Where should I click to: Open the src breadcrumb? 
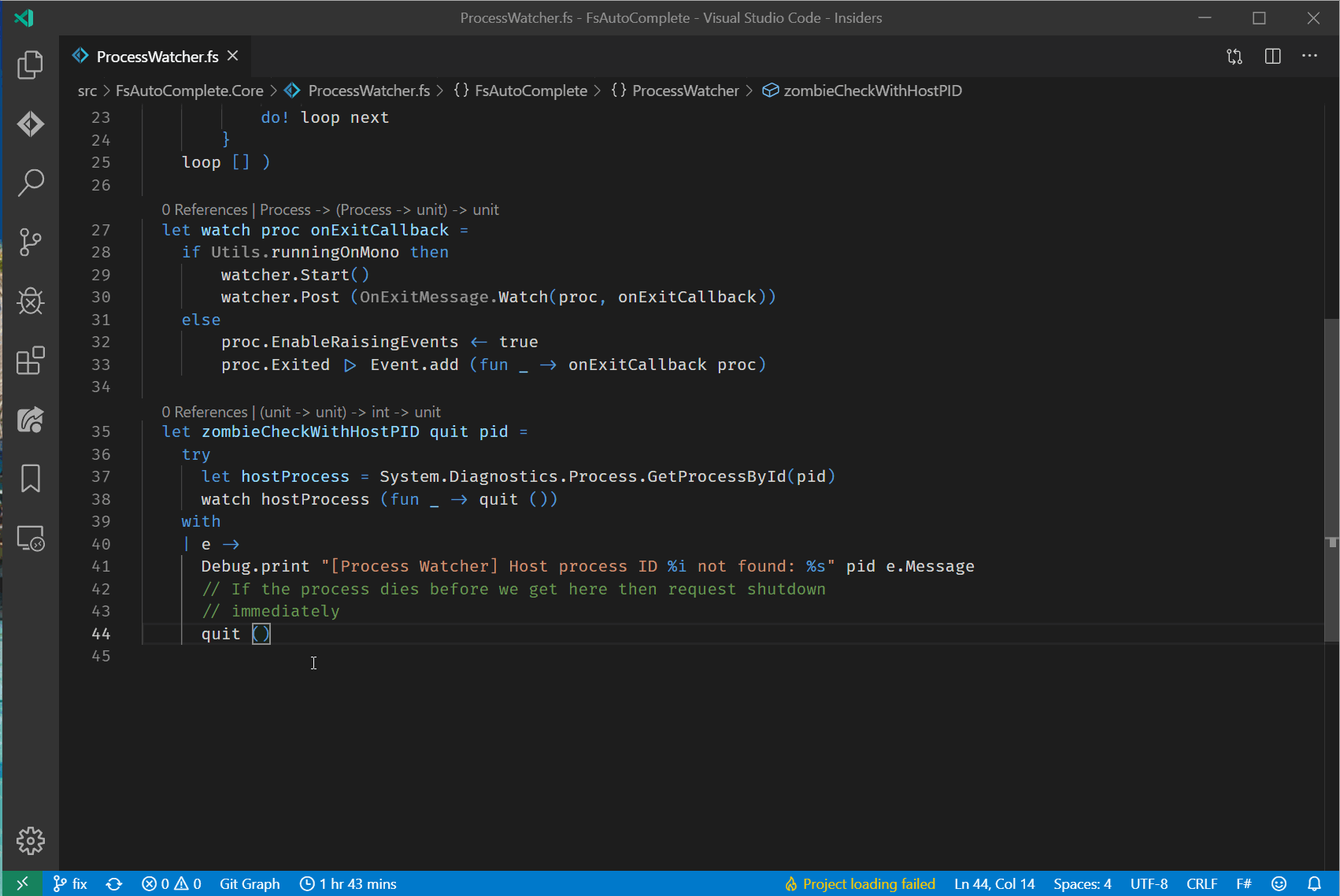pos(87,91)
